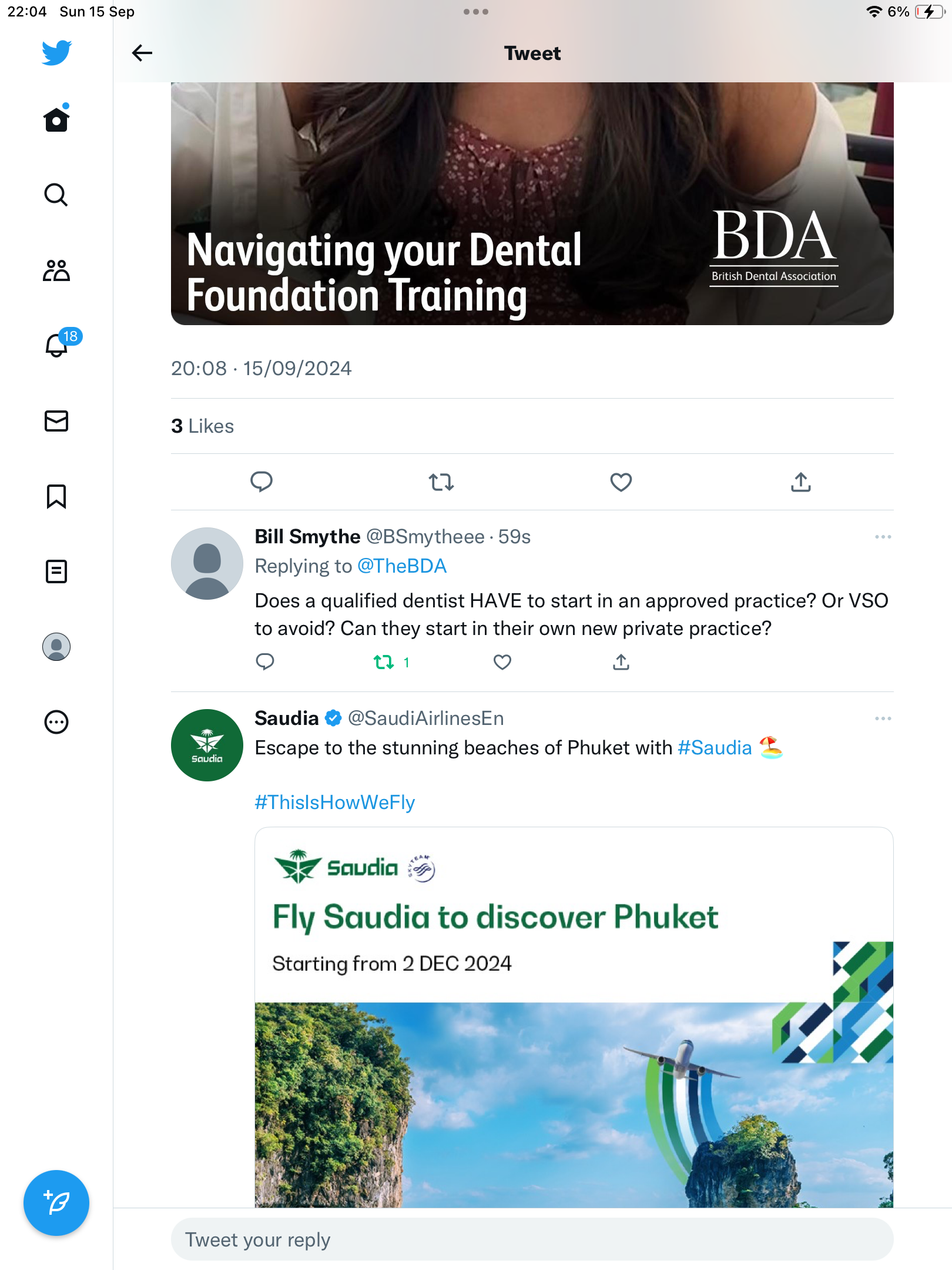Screen dimensions: 952x1270
Task: Compose a new tweet with blue button
Action: coord(56,1203)
